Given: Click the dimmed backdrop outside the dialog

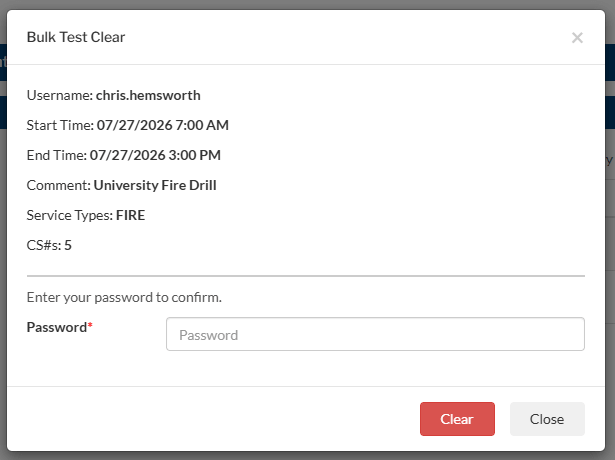Looking at the screenshot, I should pyautogui.click(x=3, y=235).
